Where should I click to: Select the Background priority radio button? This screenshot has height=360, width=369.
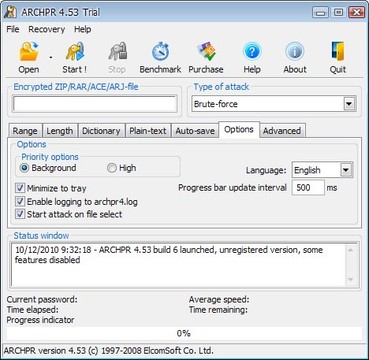coord(25,168)
